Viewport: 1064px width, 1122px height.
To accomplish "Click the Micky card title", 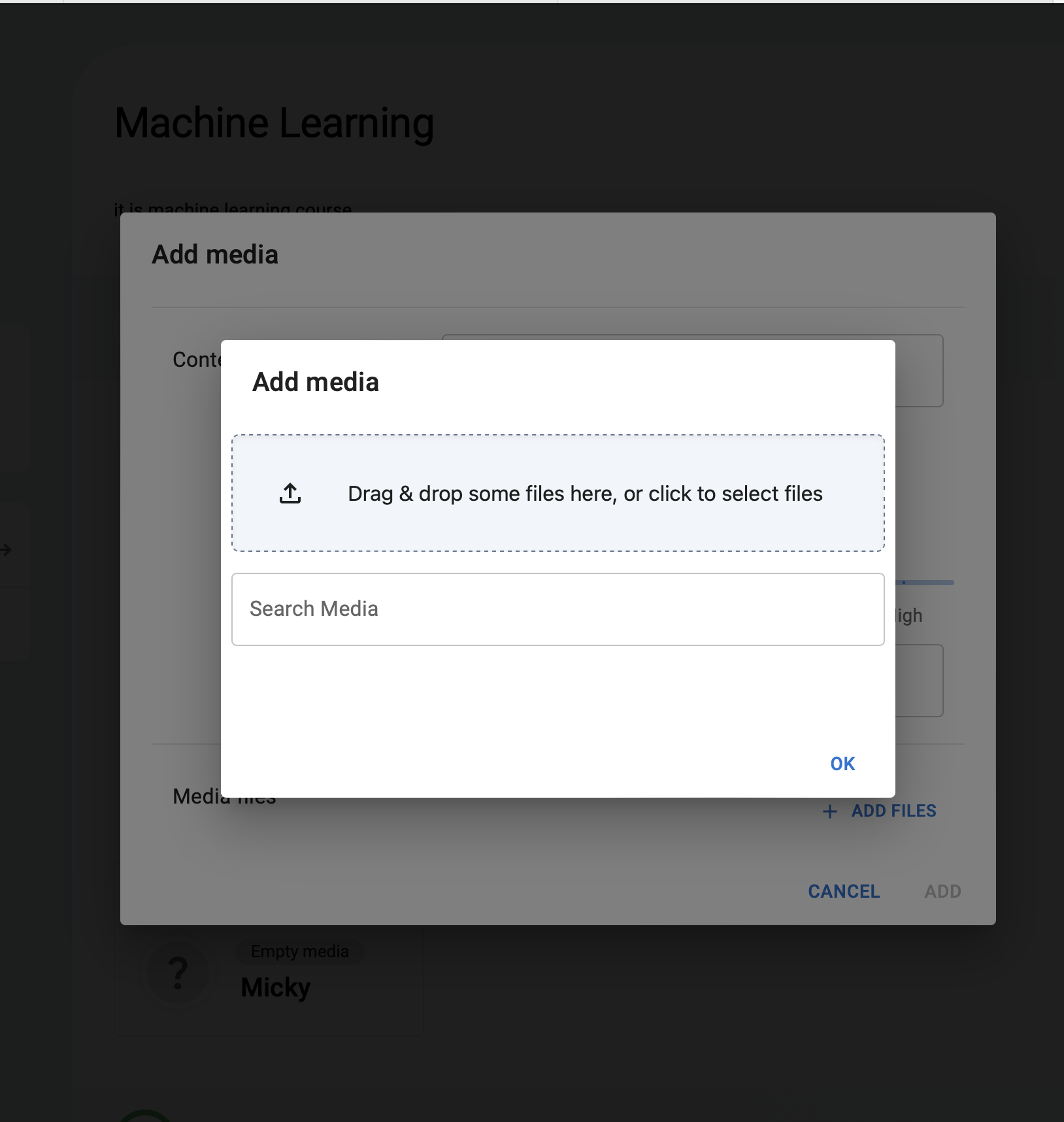I will (x=276, y=987).
